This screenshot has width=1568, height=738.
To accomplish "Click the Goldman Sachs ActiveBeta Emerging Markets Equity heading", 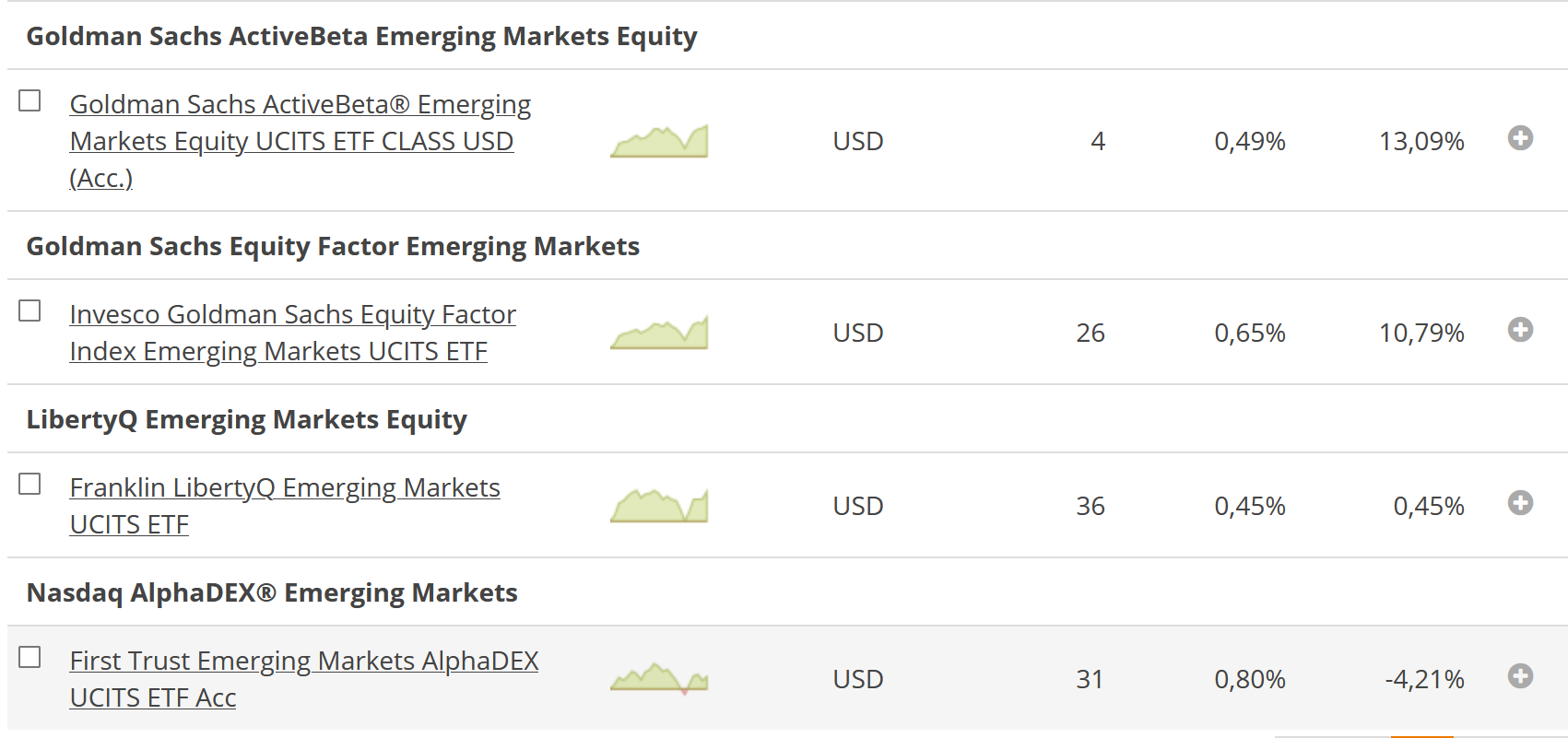I will (361, 36).
